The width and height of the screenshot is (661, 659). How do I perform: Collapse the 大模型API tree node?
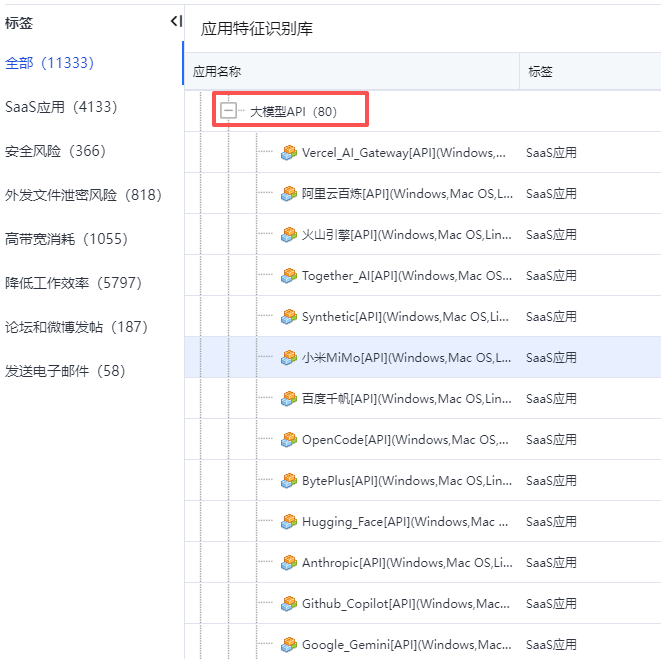click(x=229, y=111)
